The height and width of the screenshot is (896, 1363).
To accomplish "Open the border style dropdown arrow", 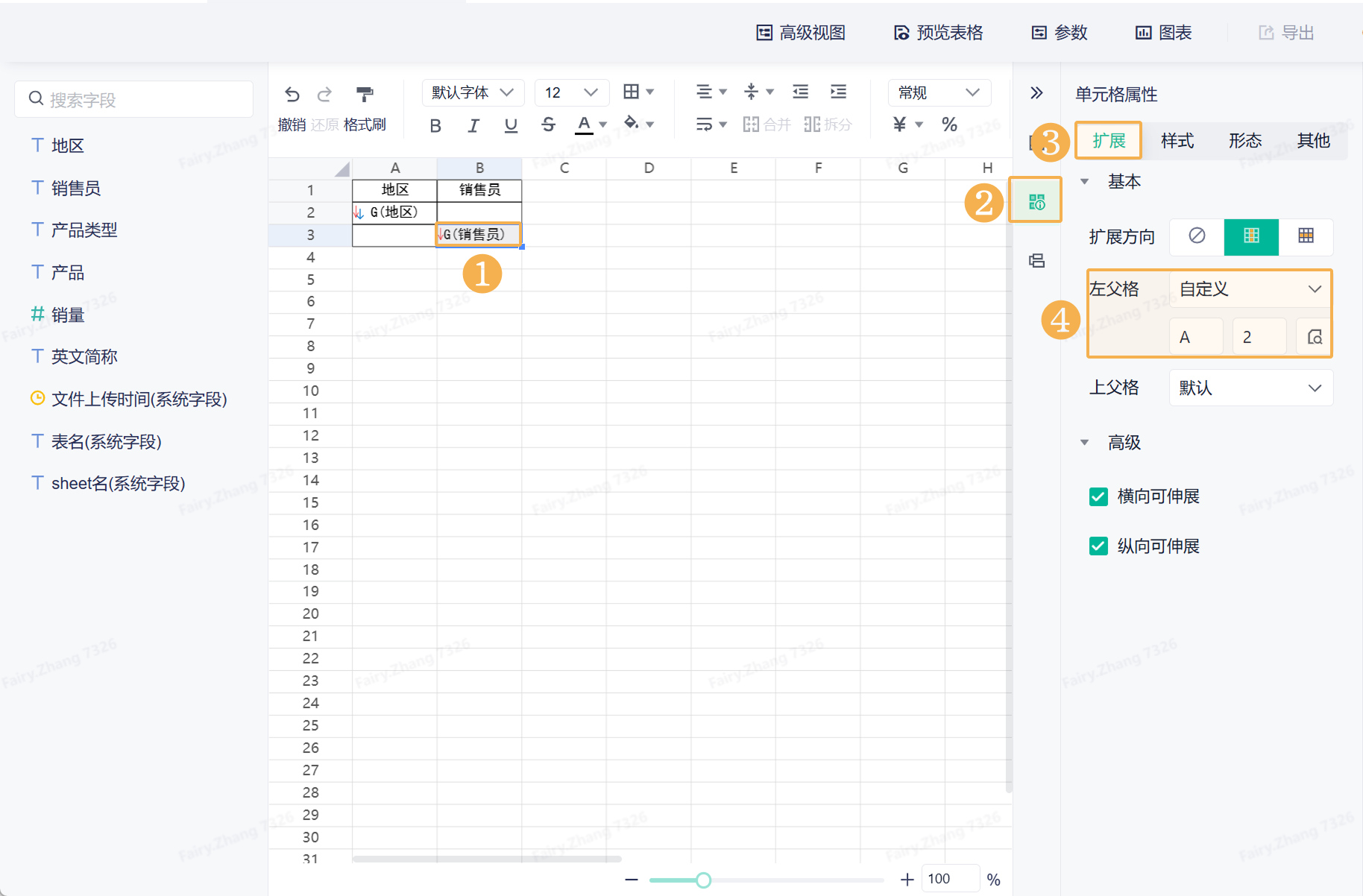I will coord(650,92).
